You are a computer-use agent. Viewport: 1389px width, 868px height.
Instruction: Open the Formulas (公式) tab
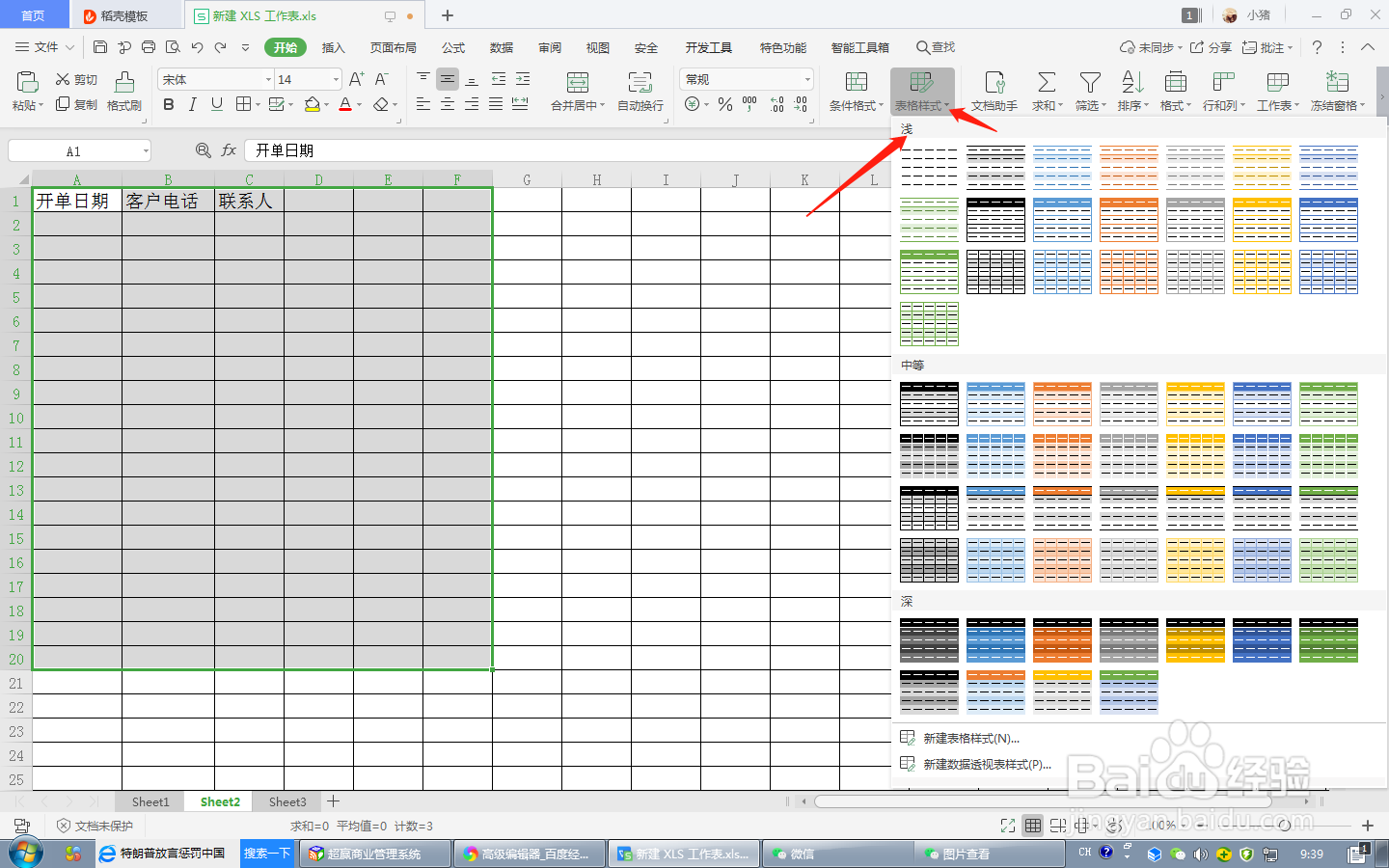click(453, 47)
